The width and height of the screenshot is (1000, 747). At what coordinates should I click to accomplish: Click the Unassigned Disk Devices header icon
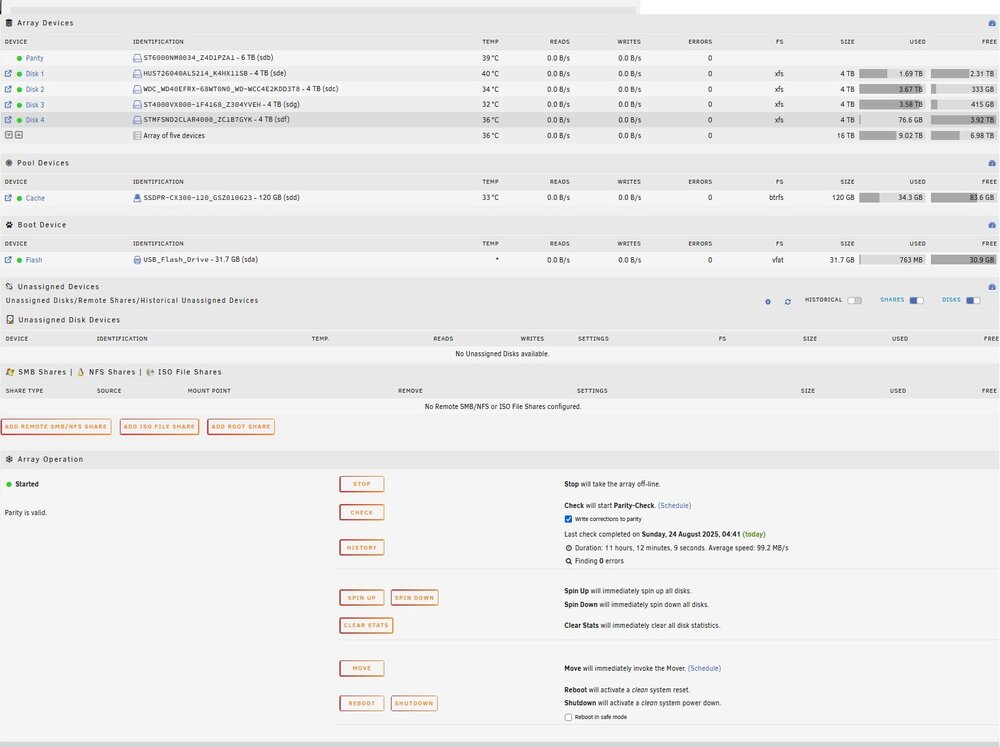[10, 320]
